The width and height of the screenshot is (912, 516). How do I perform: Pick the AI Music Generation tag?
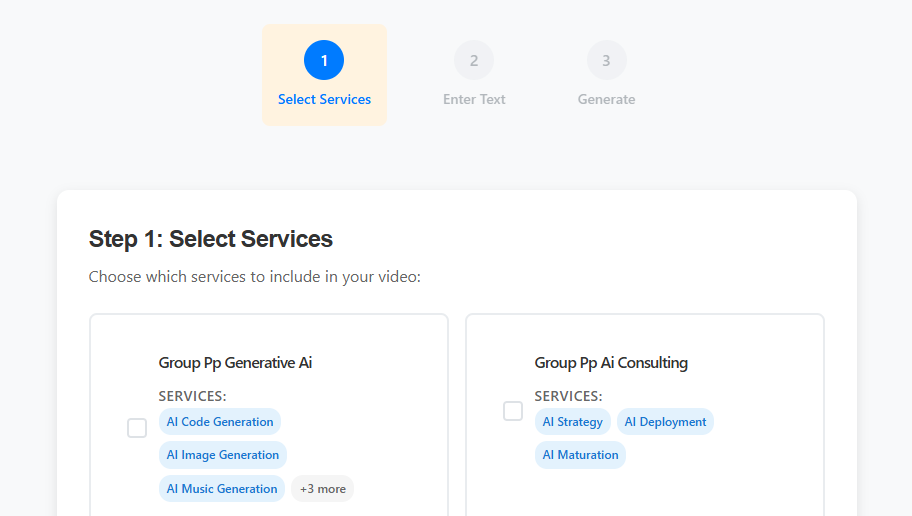coord(222,489)
